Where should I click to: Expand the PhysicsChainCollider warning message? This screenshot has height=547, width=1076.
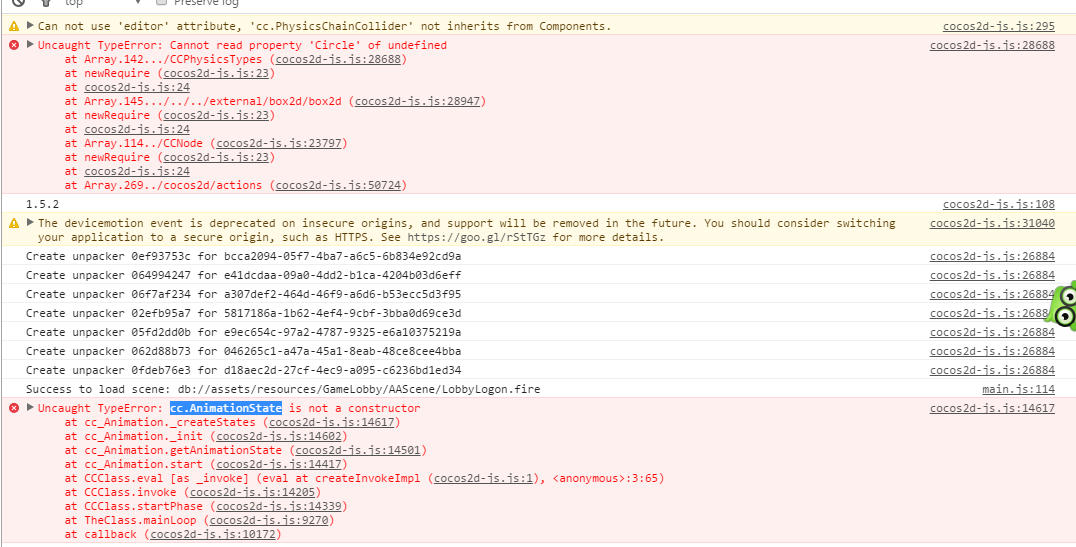[30, 26]
